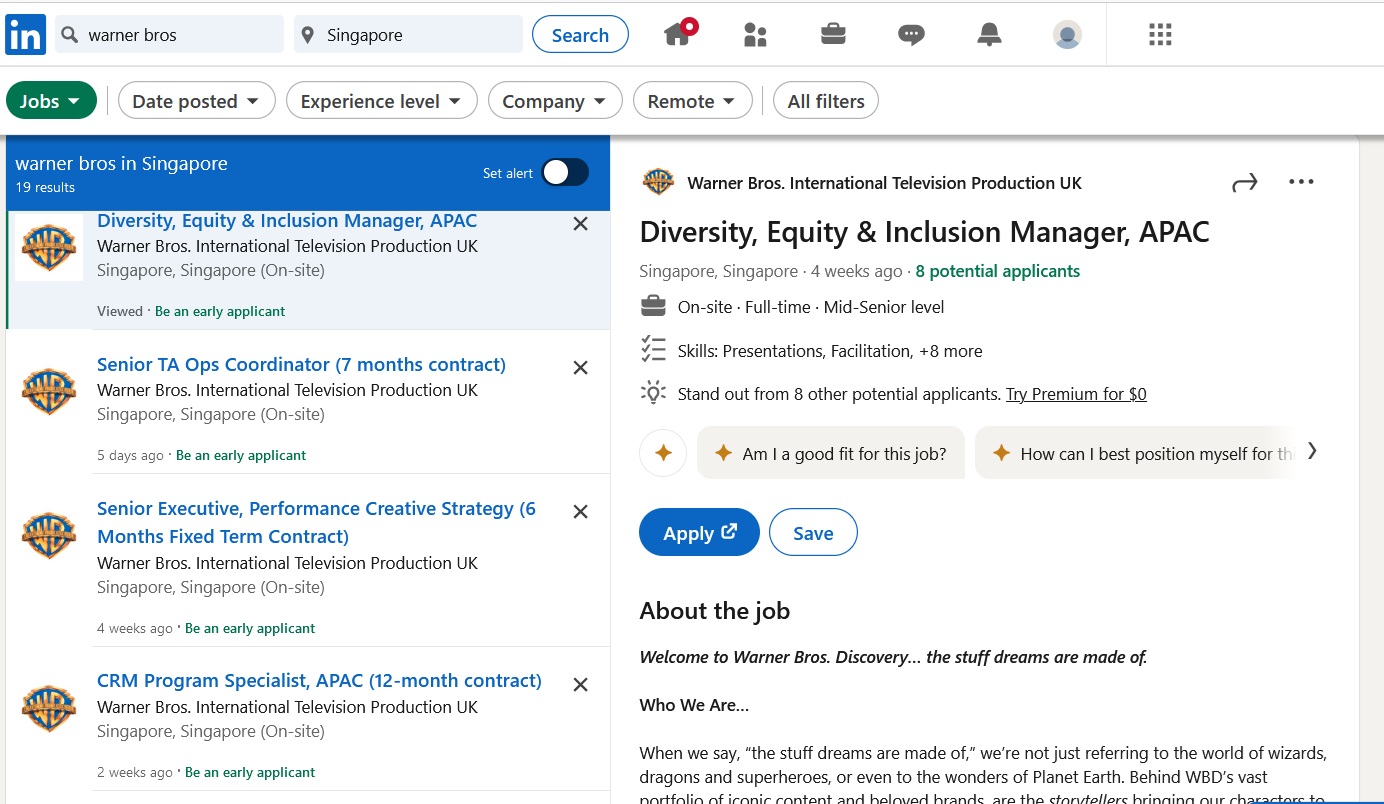Click the 'About the job' heading

pos(715,611)
